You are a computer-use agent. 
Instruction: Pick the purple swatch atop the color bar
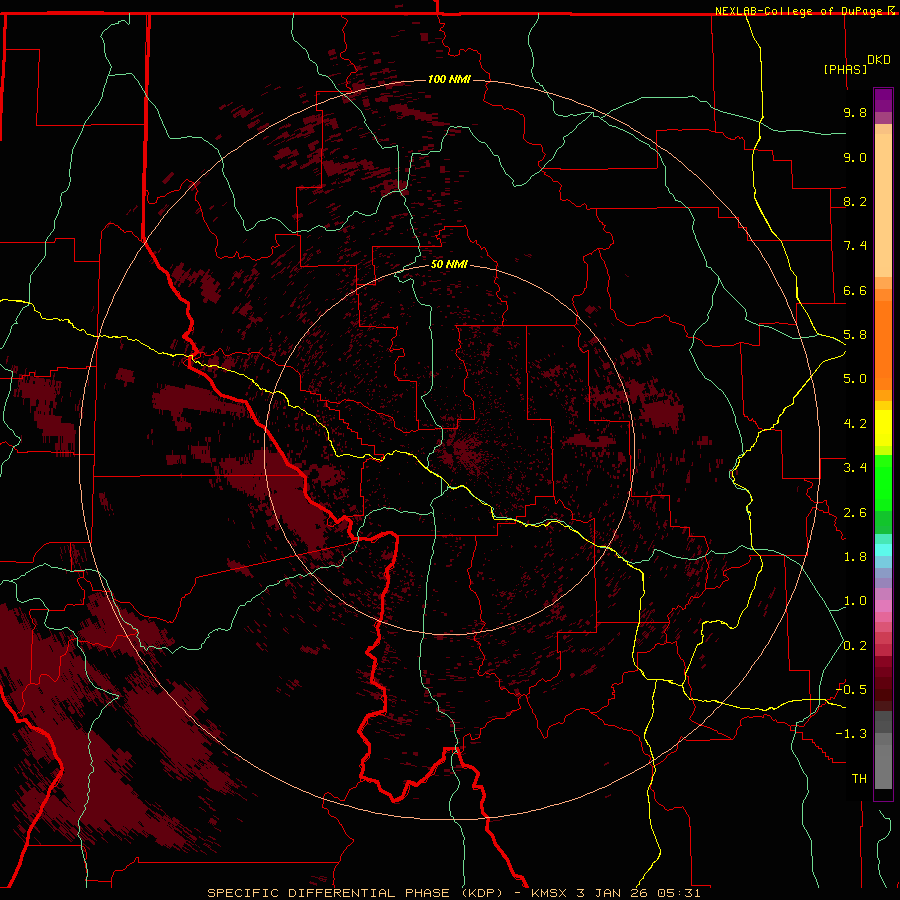[x=883, y=100]
